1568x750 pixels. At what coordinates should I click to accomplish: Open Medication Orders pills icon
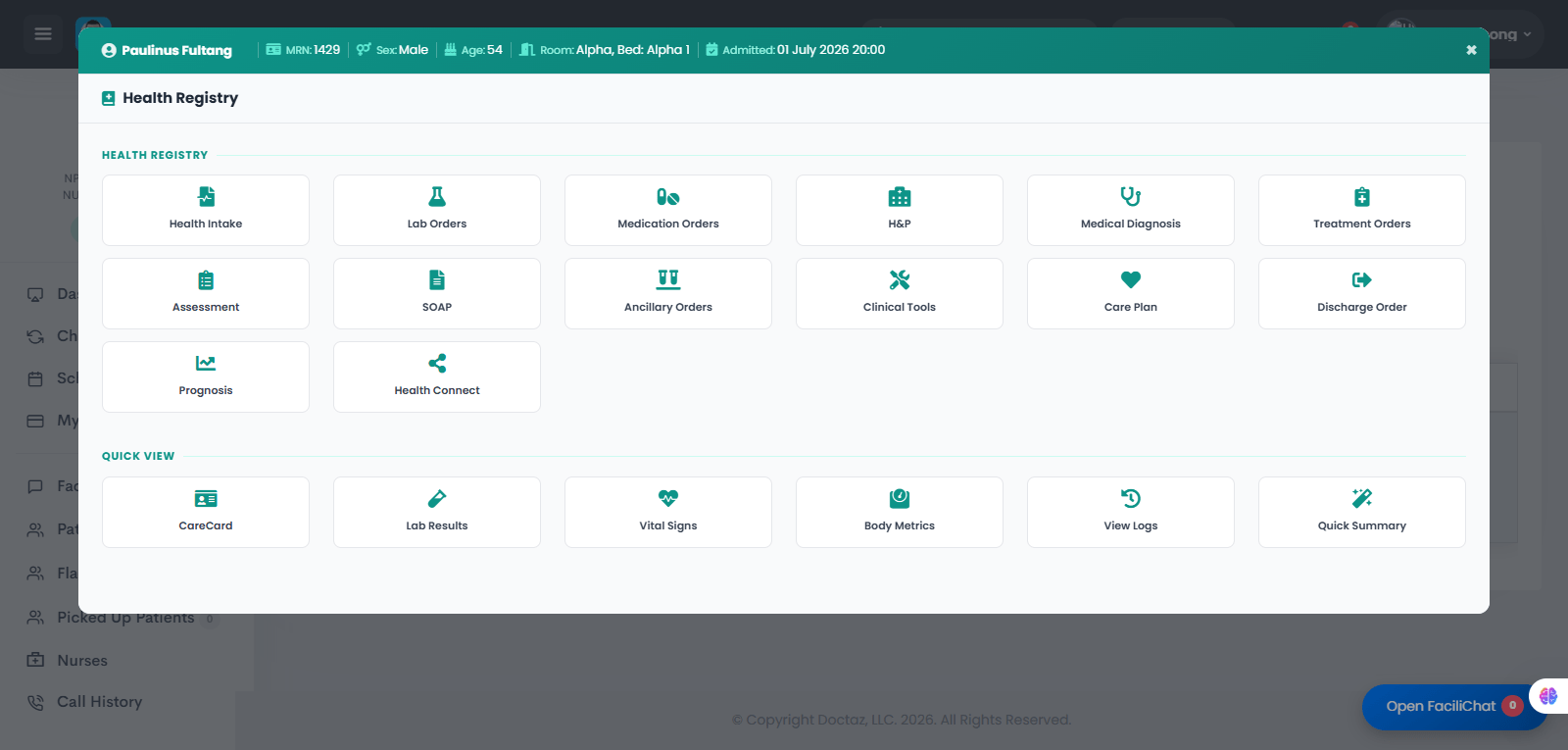tap(668, 197)
